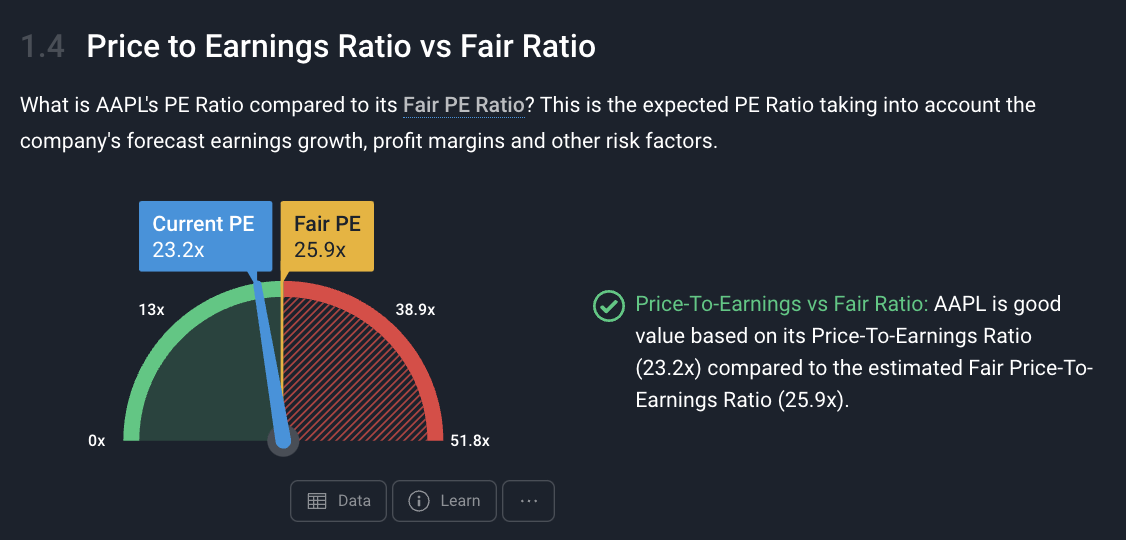Open the three-dots more options button
The image size is (1126, 540).
point(529,501)
